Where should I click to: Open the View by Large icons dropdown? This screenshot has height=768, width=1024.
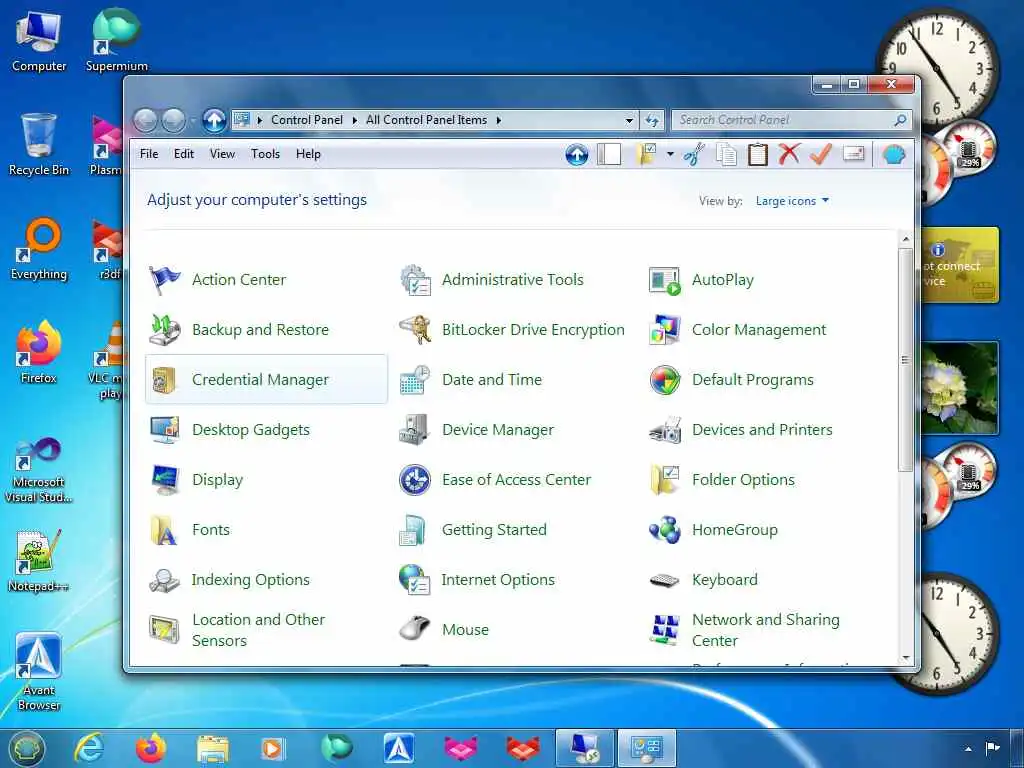pos(792,201)
